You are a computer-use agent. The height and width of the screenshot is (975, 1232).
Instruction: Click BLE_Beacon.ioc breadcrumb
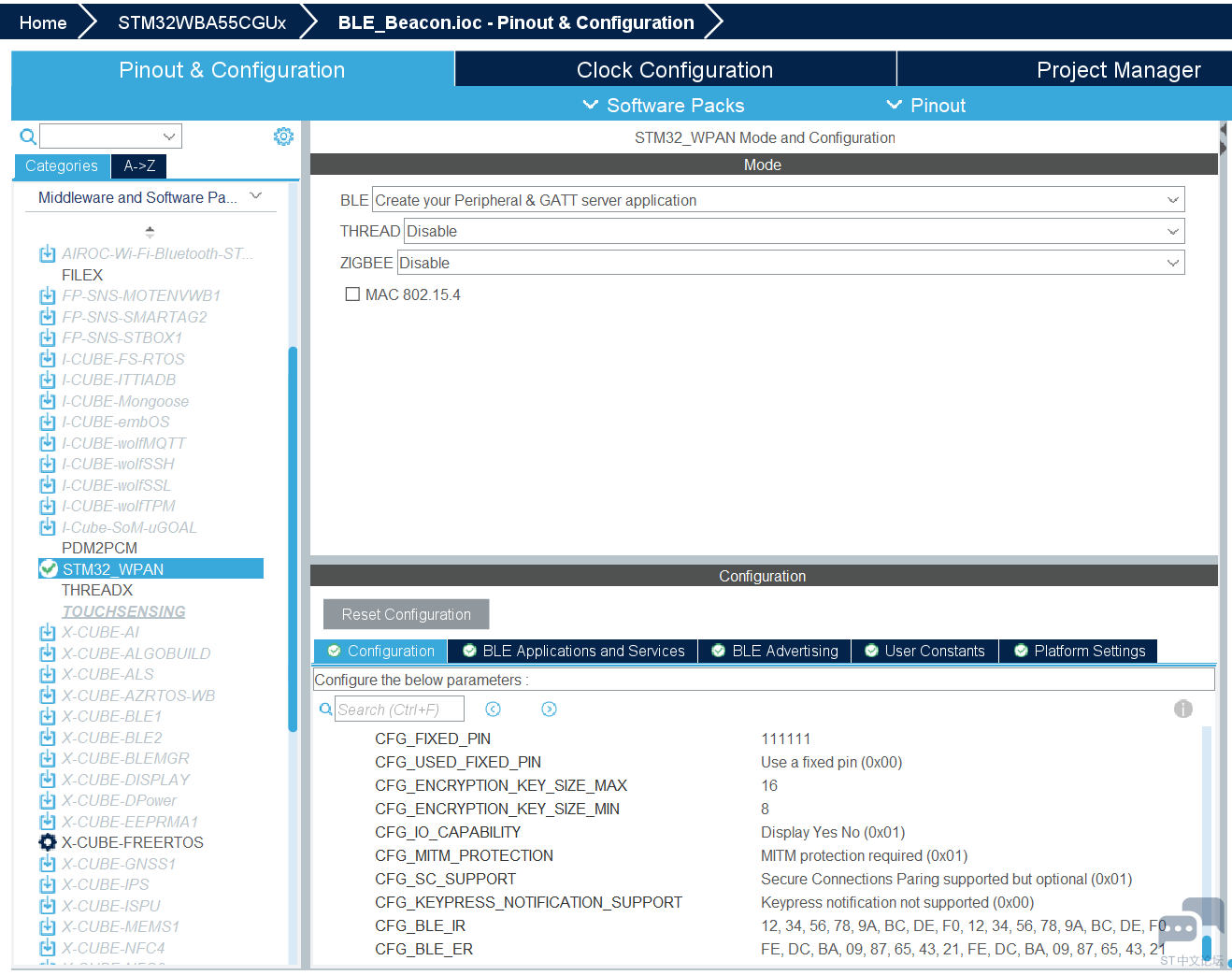click(x=516, y=22)
